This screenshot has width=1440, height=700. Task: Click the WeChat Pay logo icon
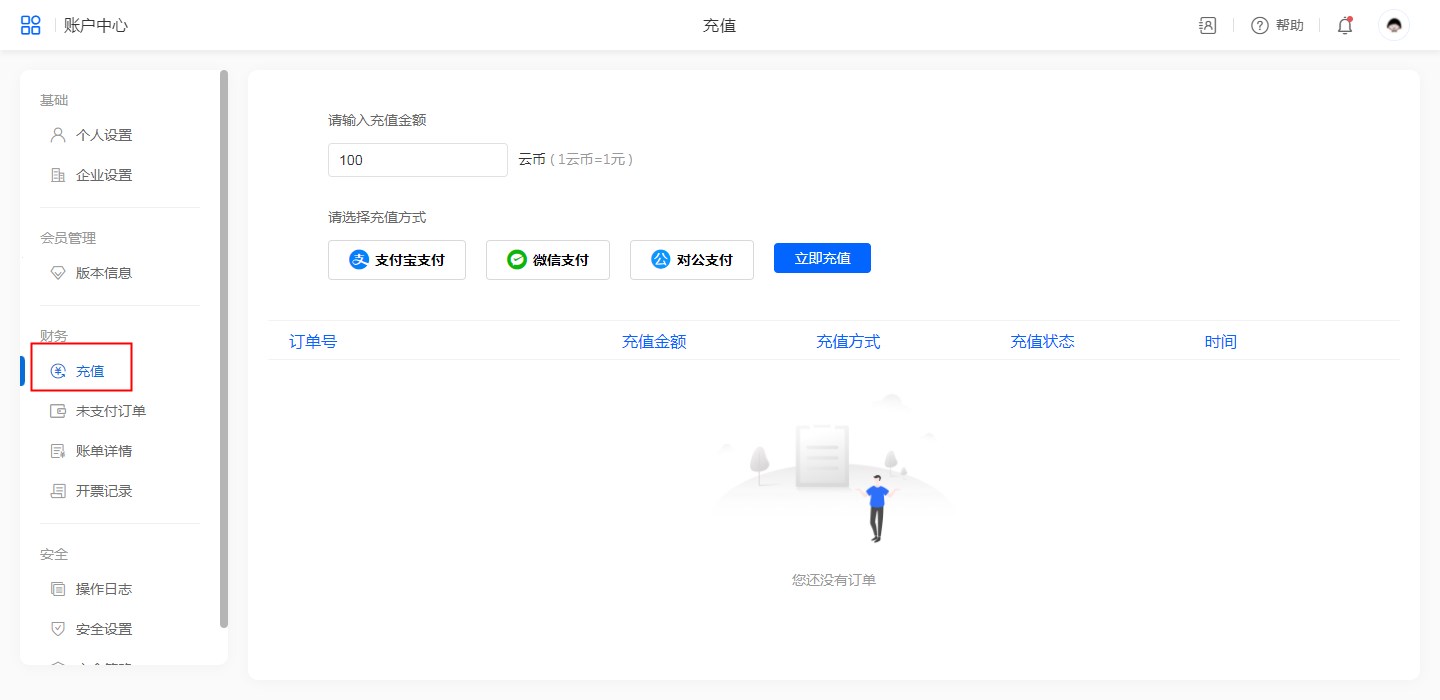pyautogui.click(x=517, y=260)
